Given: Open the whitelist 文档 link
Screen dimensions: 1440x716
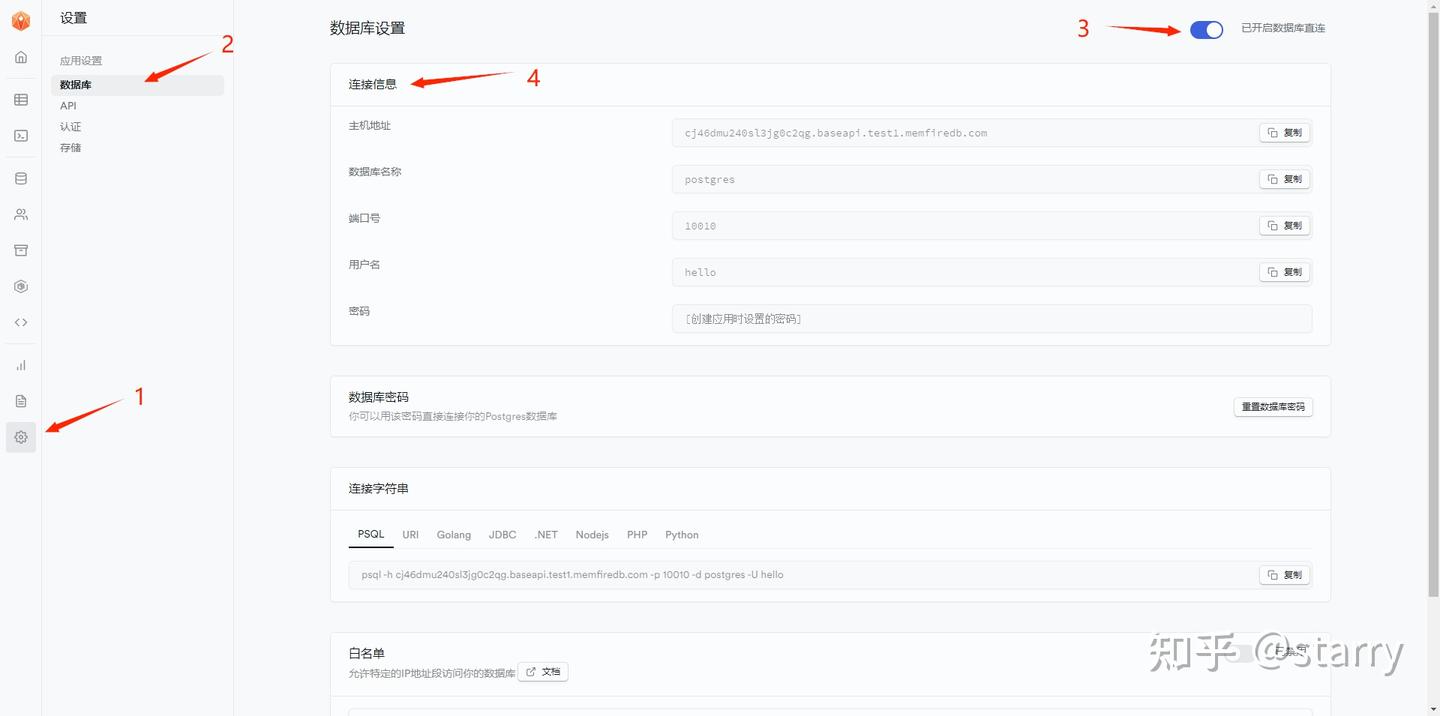Looking at the screenshot, I should (x=543, y=672).
